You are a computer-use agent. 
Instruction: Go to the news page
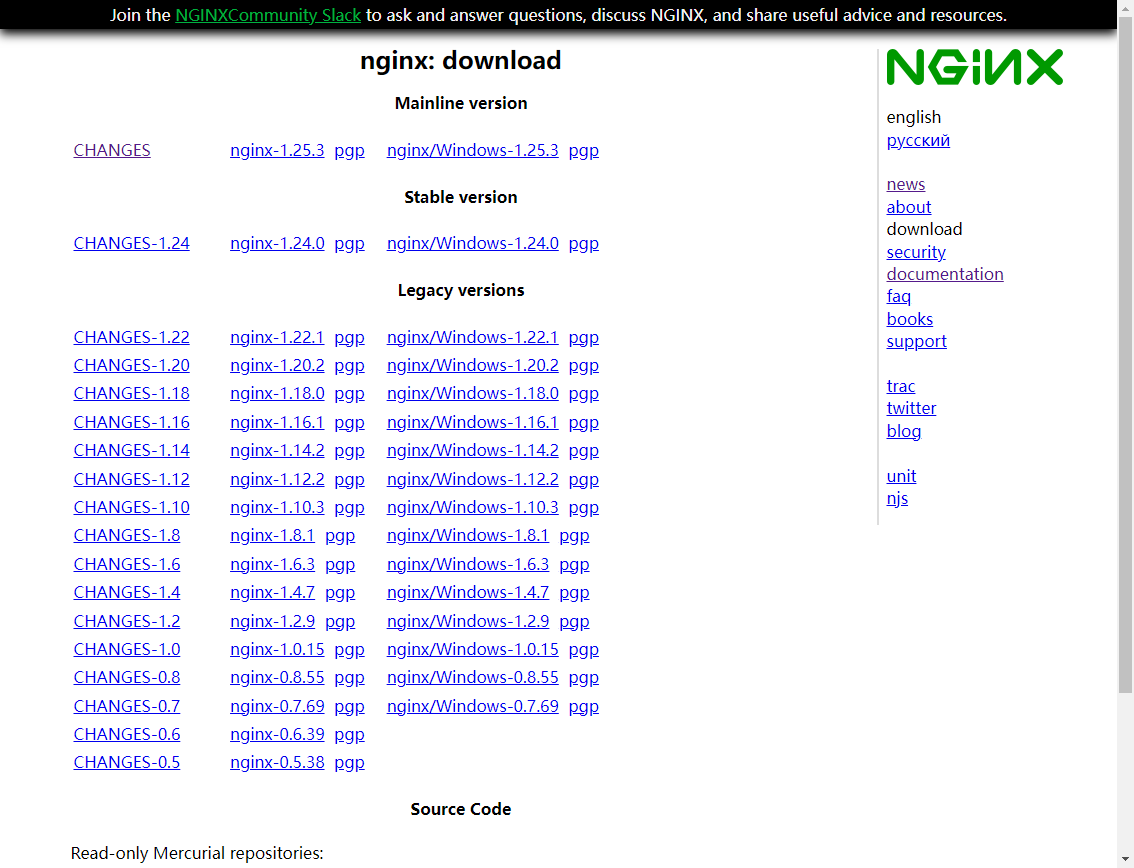(905, 184)
